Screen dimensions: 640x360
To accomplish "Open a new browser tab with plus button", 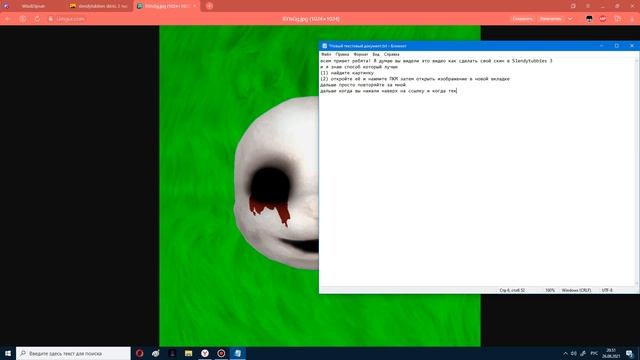I will 209,6.
